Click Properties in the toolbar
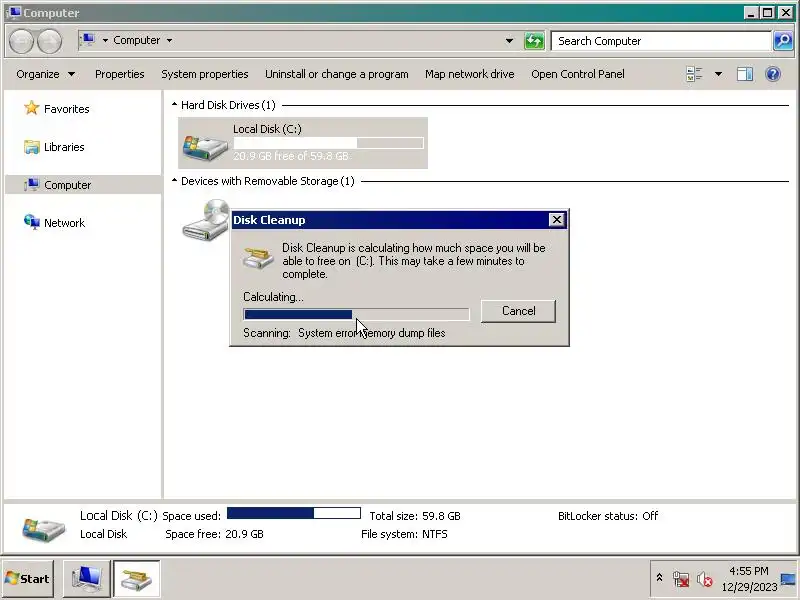The height and width of the screenshot is (600, 800). [119, 74]
